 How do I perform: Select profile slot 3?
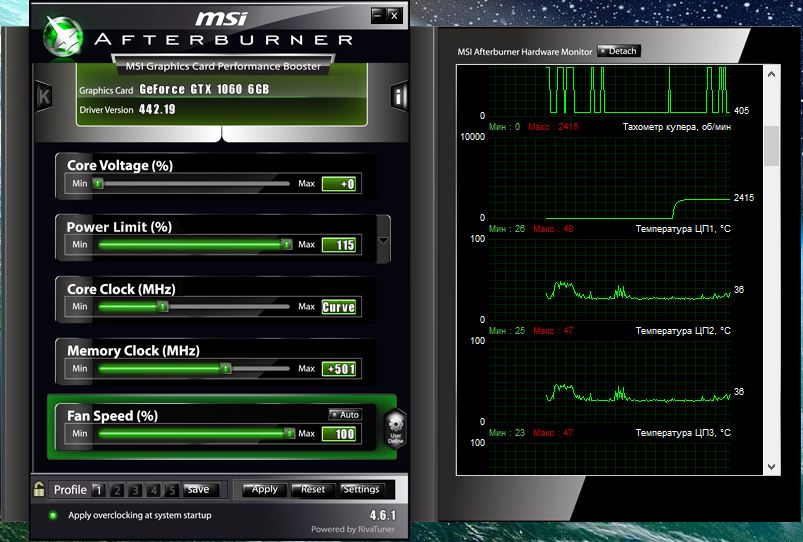[135, 490]
